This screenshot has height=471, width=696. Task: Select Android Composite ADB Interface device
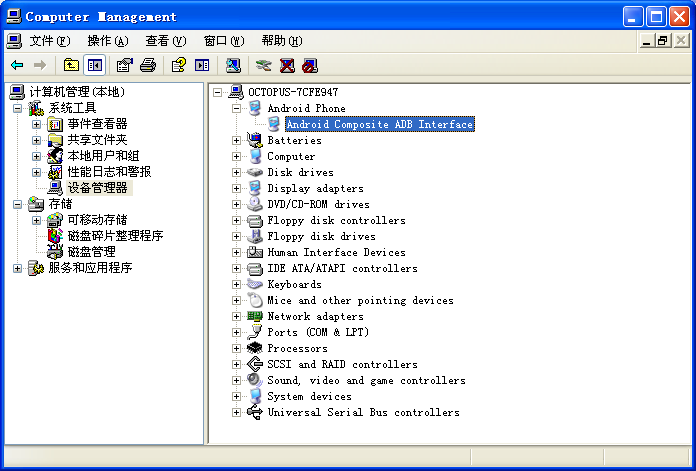pyautogui.click(x=380, y=124)
